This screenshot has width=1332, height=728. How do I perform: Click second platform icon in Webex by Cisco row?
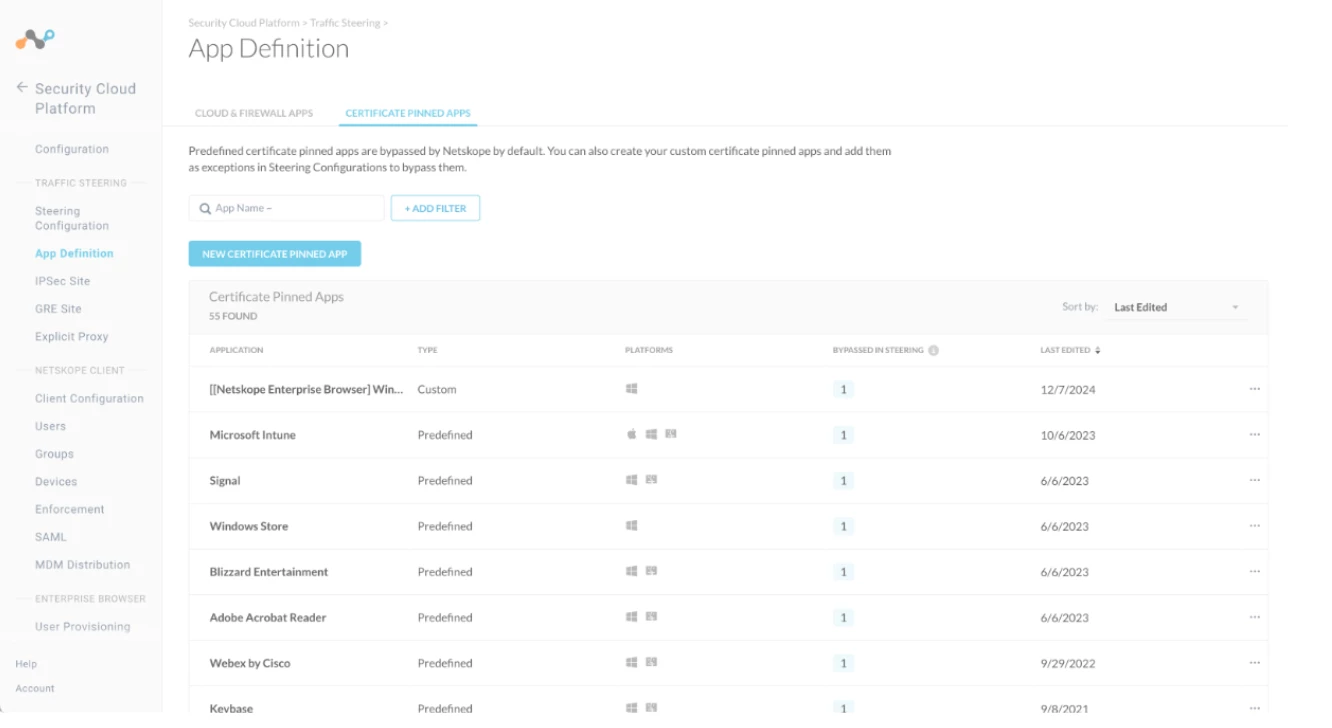click(x=651, y=662)
